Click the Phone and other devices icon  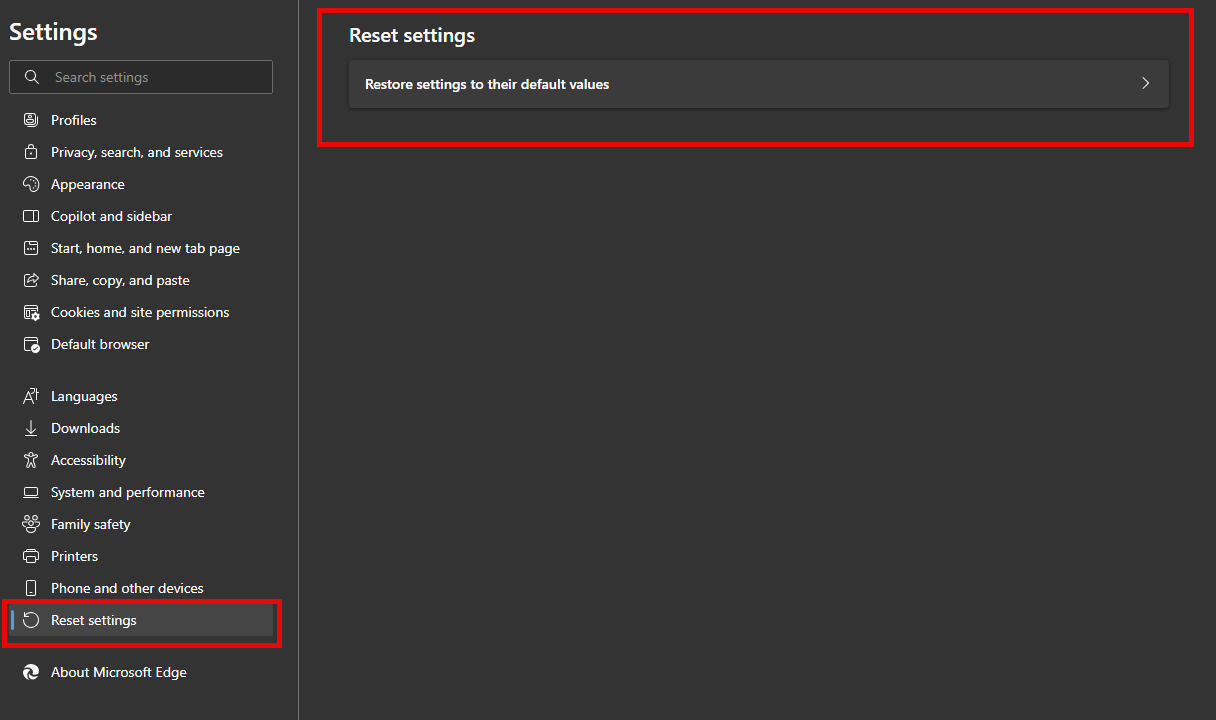click(x=31, y=588)
